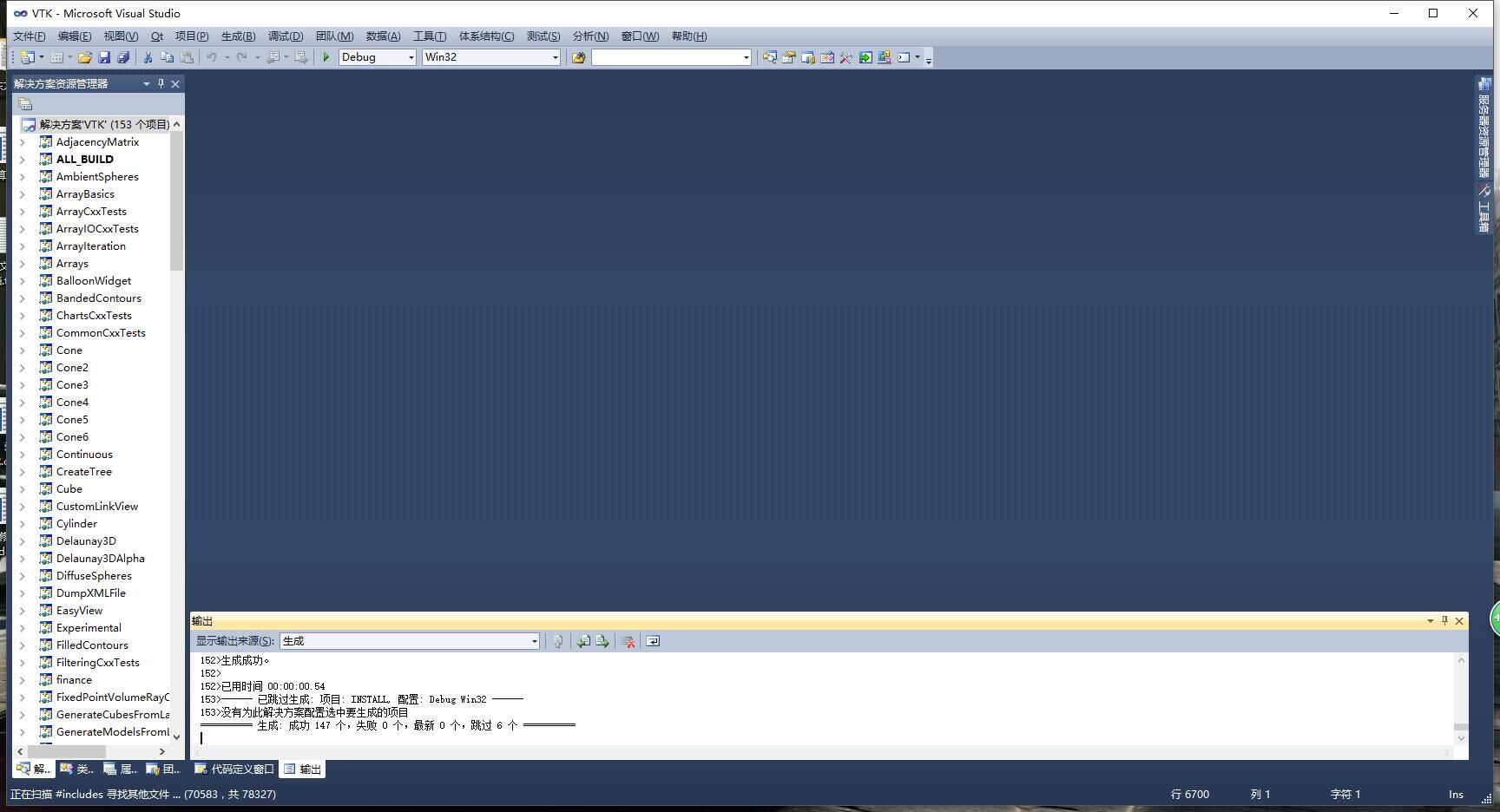Click the properties icon in Solution Explorer toolbar
The width and height of the screenshot is (1500, 812).
pos(25,104)
